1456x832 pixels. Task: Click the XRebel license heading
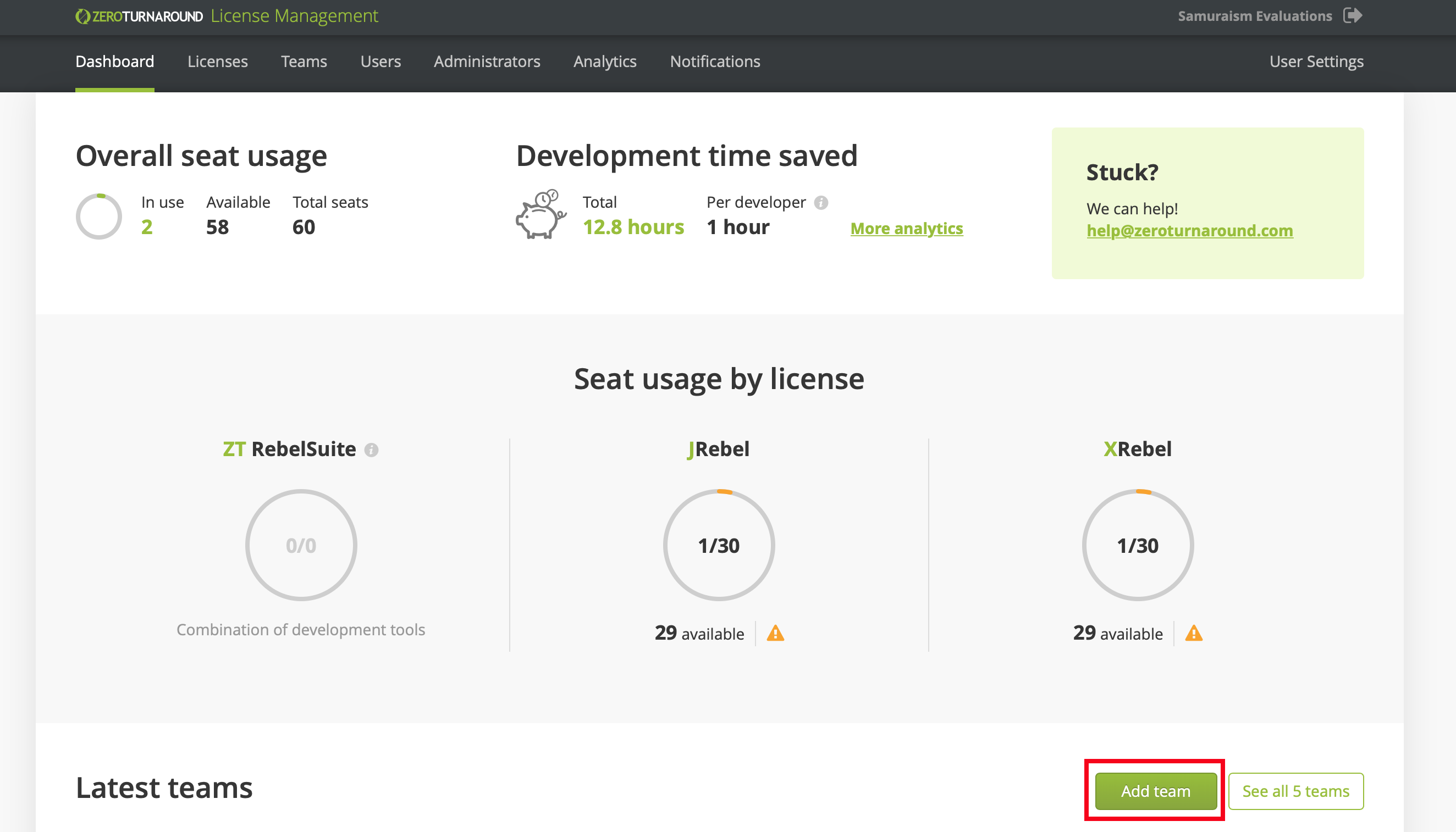[1138, 449]
